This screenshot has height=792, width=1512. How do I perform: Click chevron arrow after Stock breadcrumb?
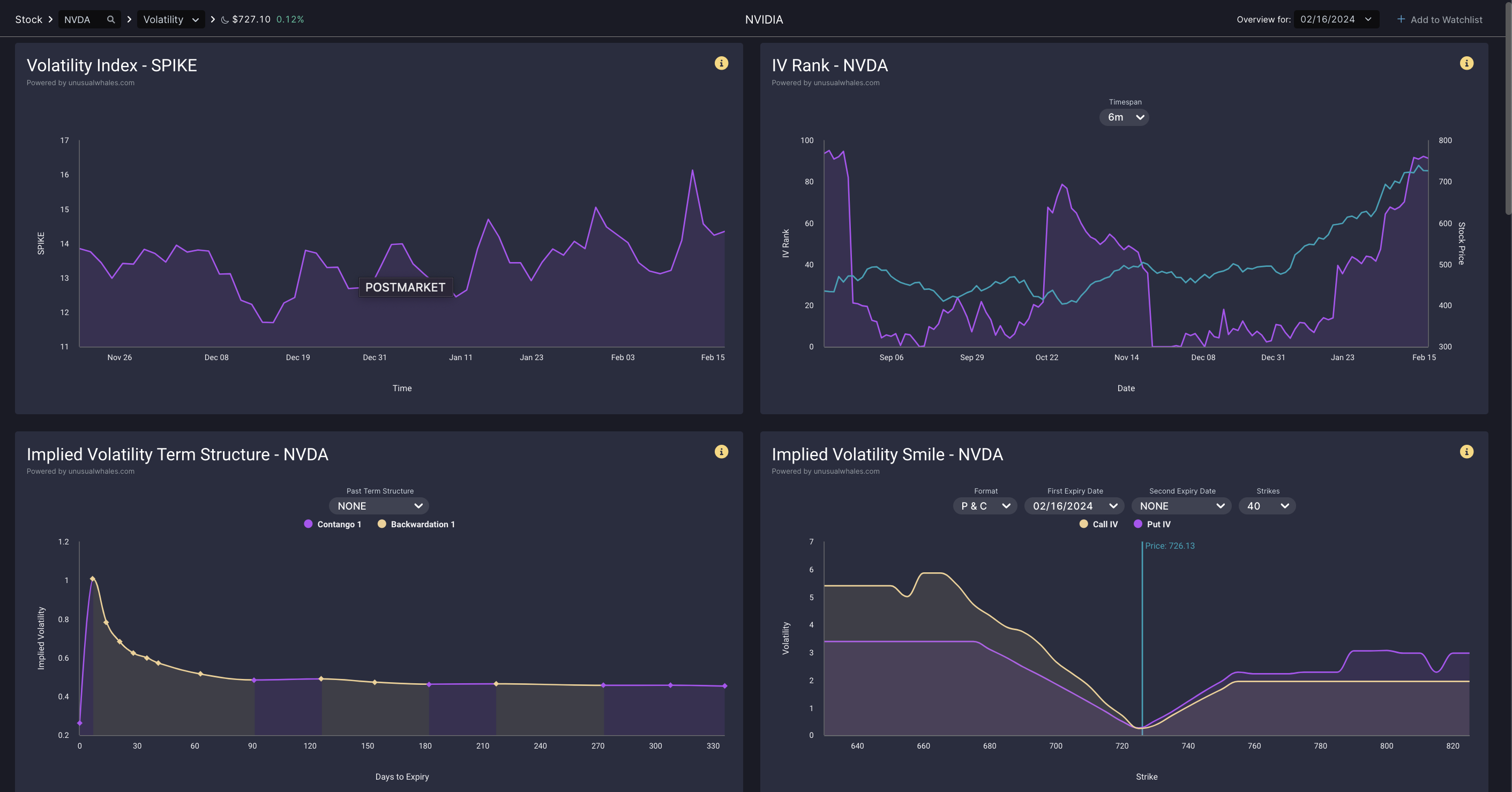[x=50, y=19]
